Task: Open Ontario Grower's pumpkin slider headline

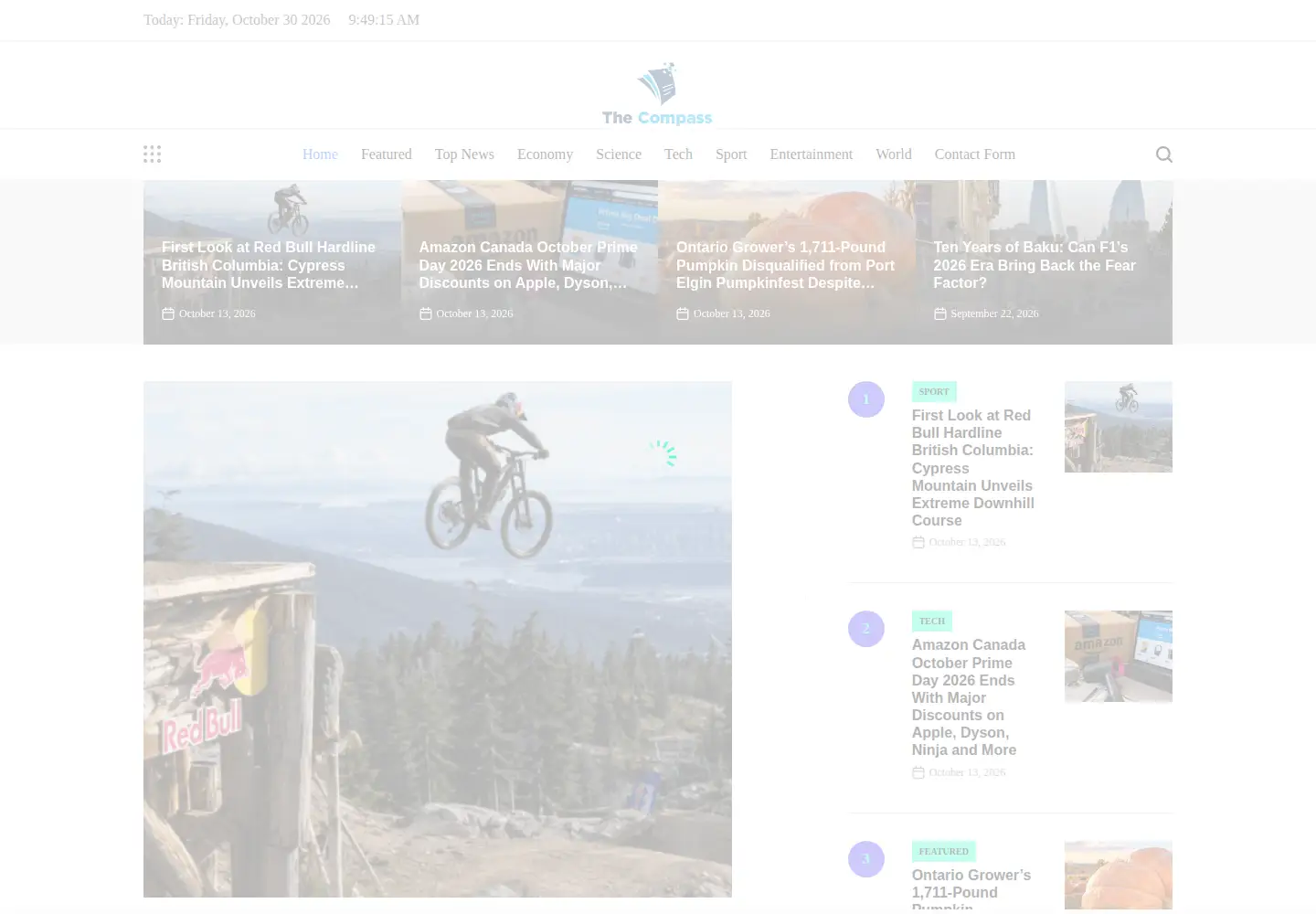Action: [x=785, y=265]
